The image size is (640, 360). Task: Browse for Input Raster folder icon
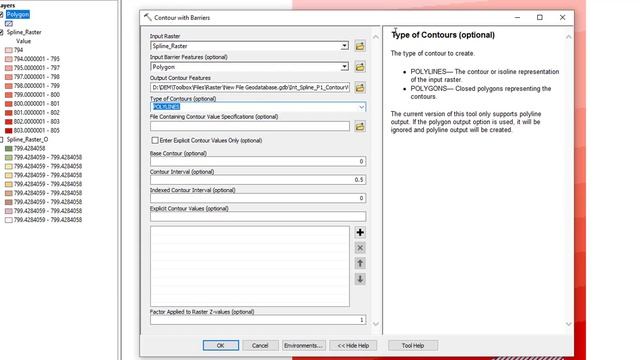point(360,46)
